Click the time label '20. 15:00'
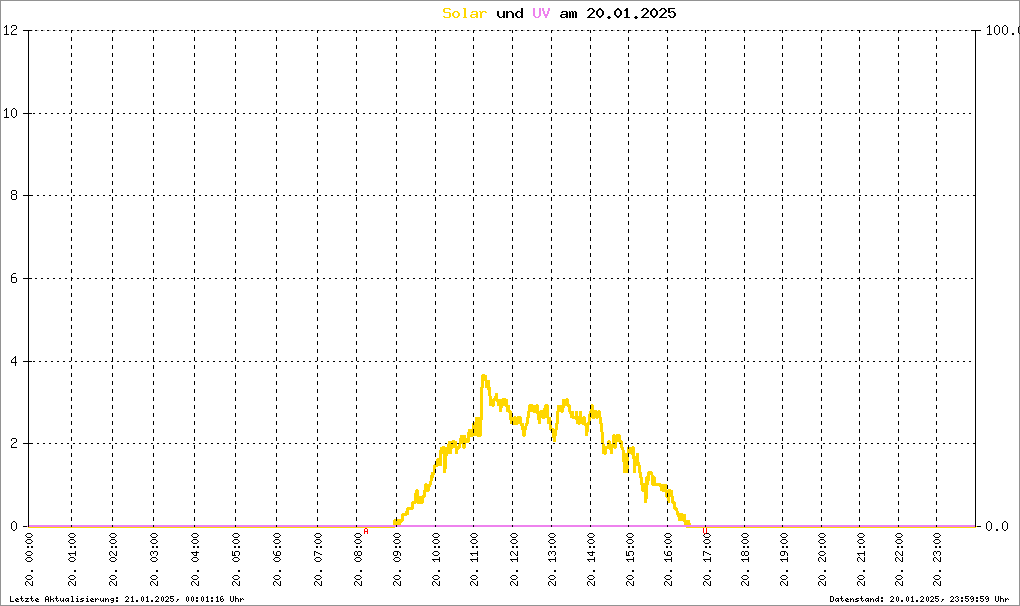 click(x=630, y=560)
